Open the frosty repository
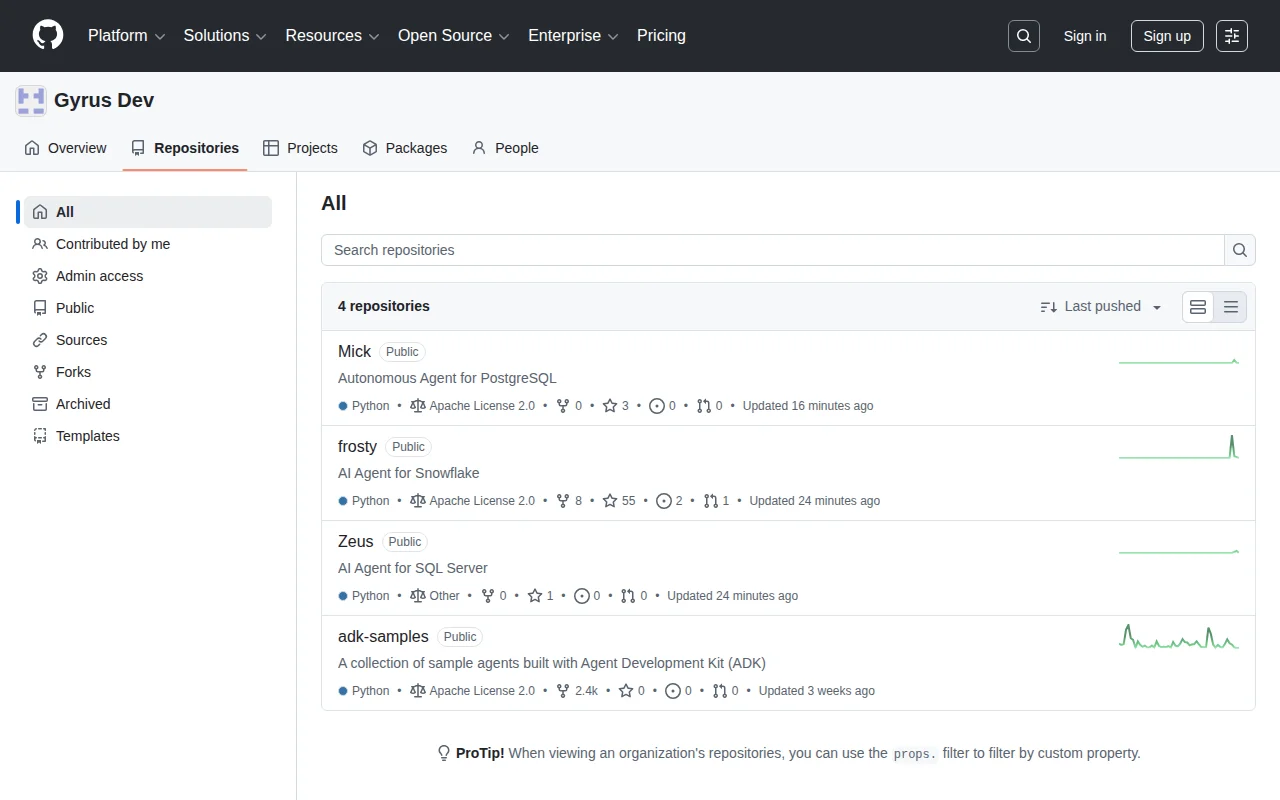Image resolution: width=1280 pixels, height=800 pixels. (x=357, y=447)
